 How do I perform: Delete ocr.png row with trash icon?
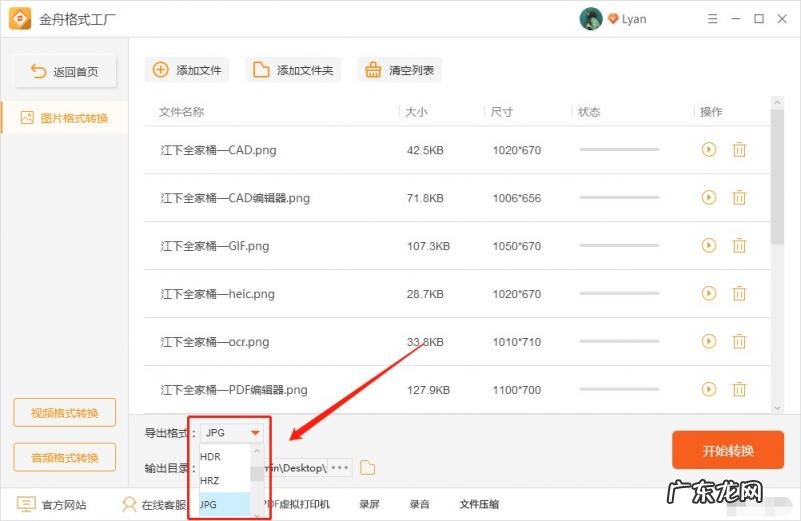point(739,341)
